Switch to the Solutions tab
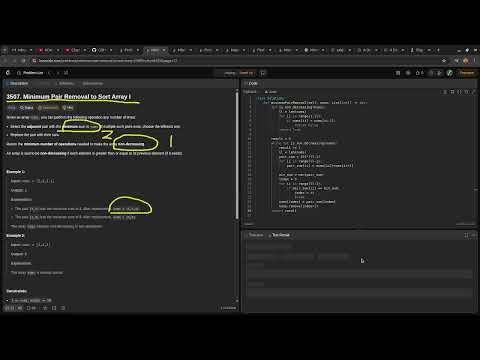The image size is (480, 360). click(65, 83)
